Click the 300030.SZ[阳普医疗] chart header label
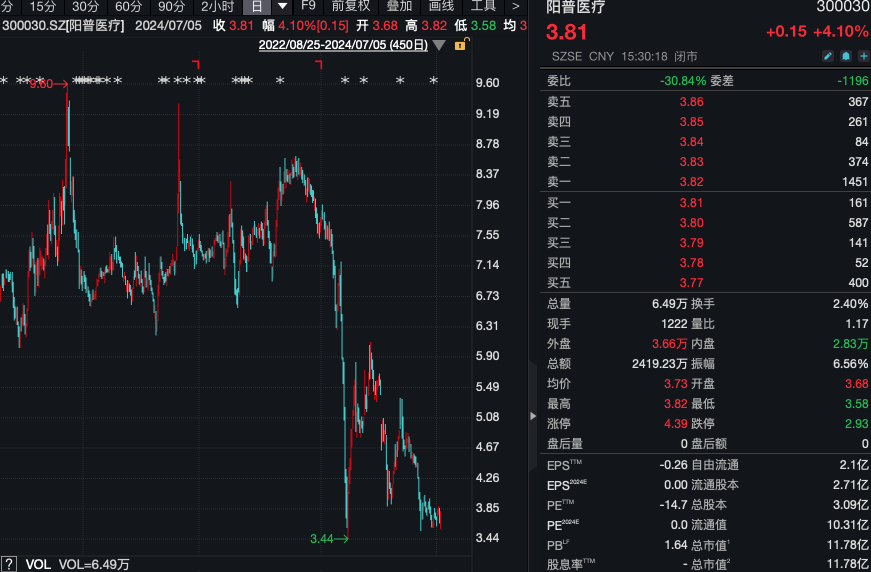Image resolution: width=871 pixels, height=572 pixels. [63, 26]
